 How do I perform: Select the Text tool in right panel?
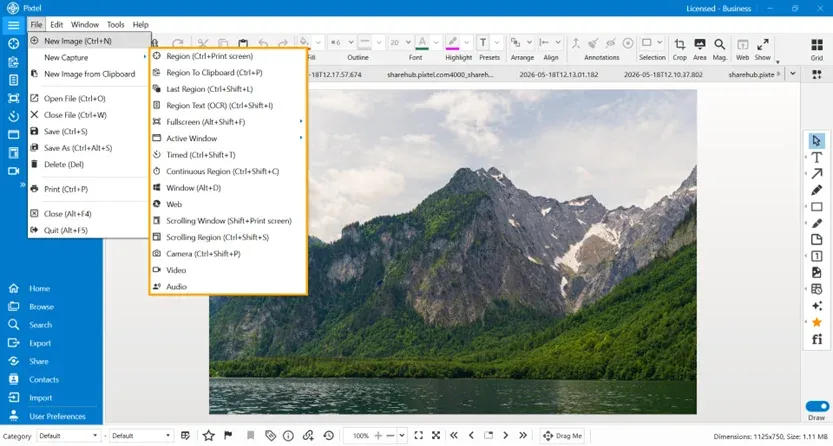pyautogui.click(x=817, y=157)
